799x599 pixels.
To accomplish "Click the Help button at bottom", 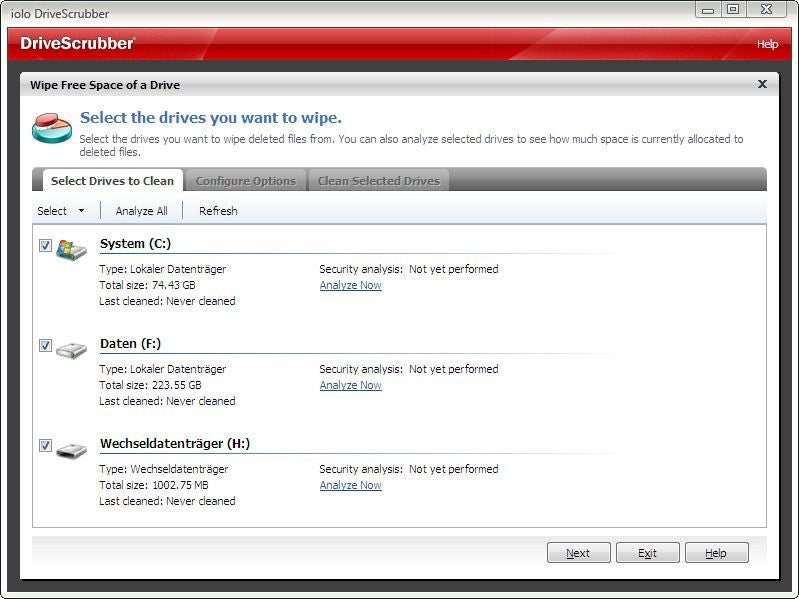I will coord(716,553).
